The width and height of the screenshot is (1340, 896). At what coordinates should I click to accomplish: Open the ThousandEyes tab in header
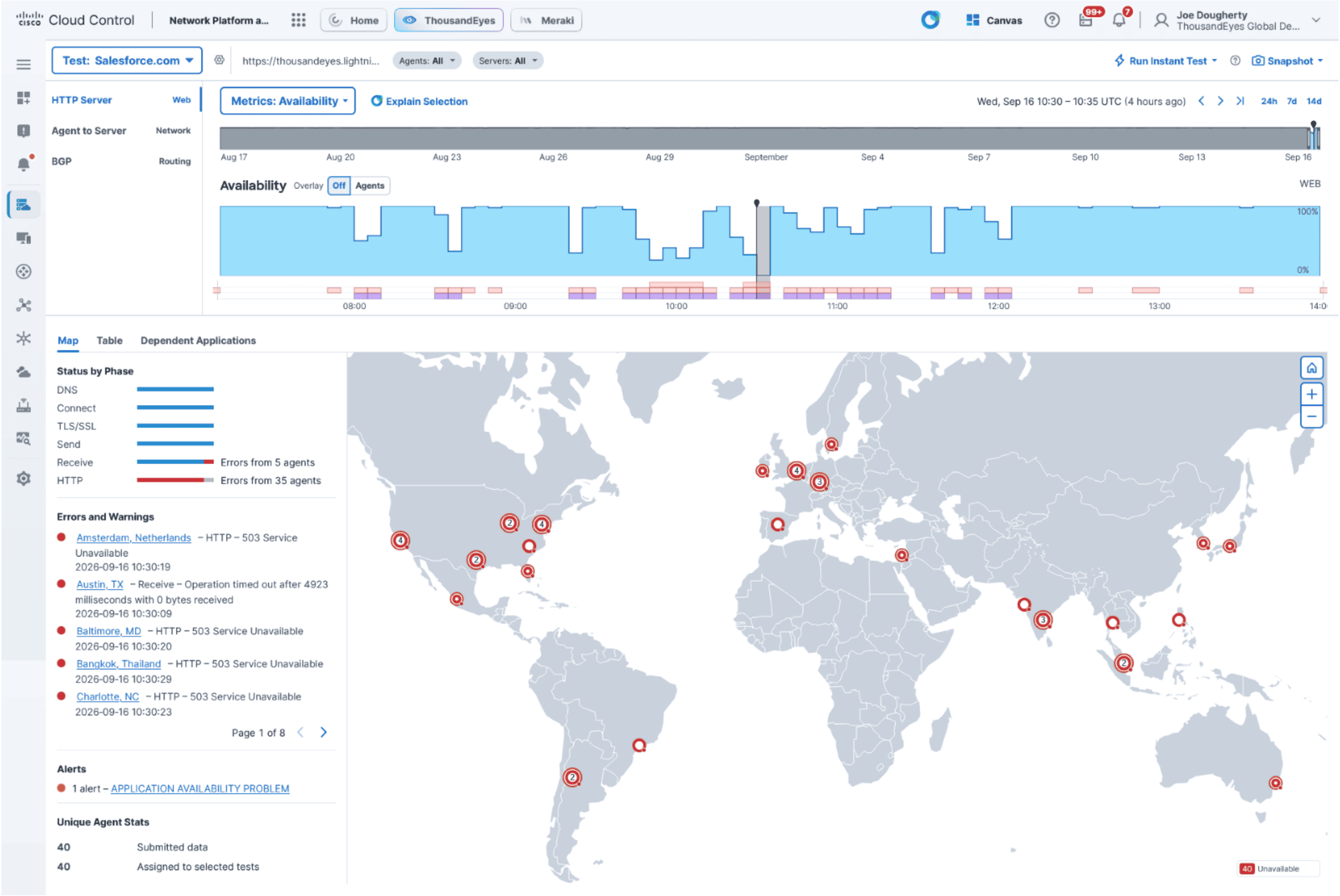coord(449,20)
